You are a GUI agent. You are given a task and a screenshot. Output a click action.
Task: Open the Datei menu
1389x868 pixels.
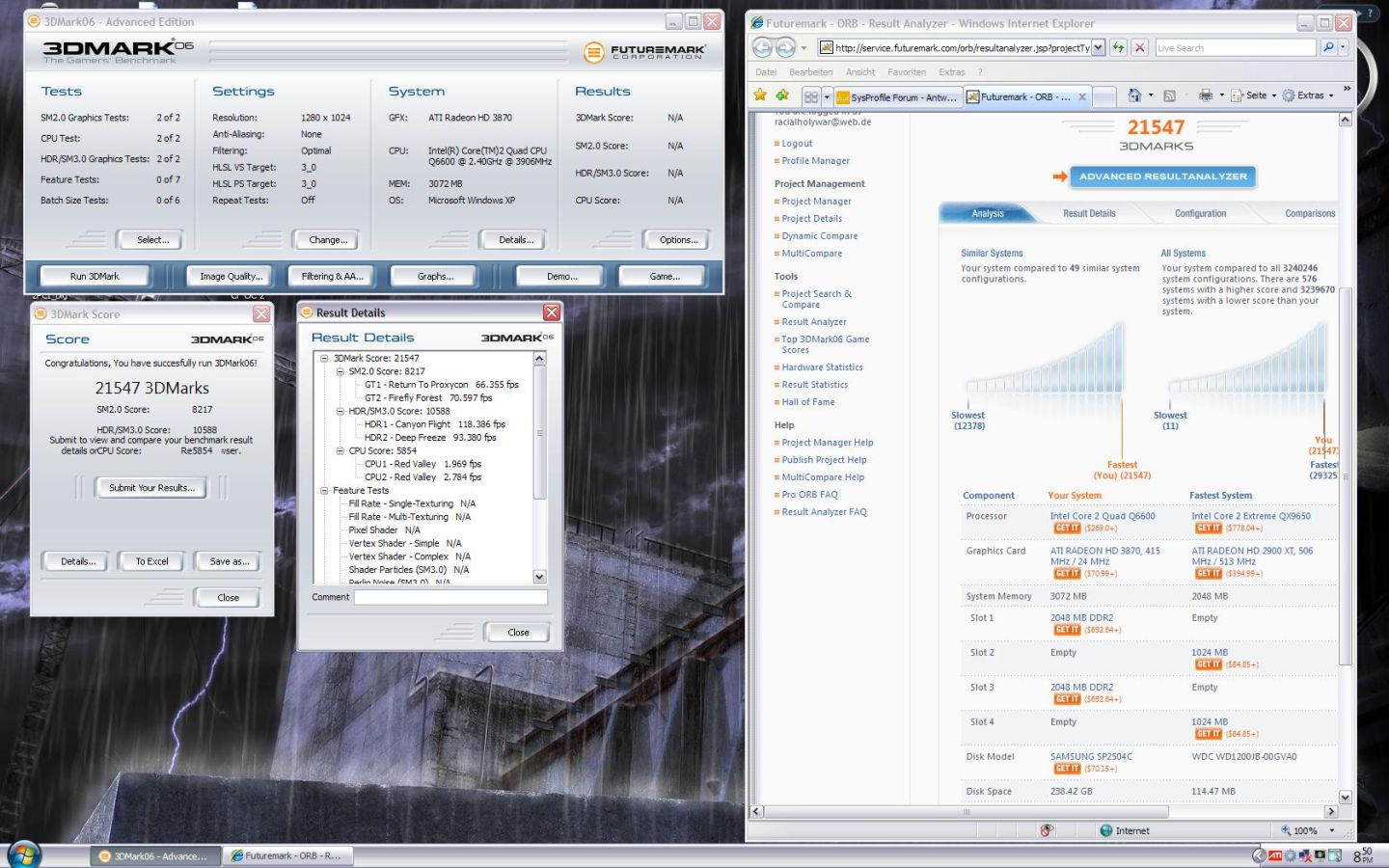pyautogui.click(x=766, y=72)
